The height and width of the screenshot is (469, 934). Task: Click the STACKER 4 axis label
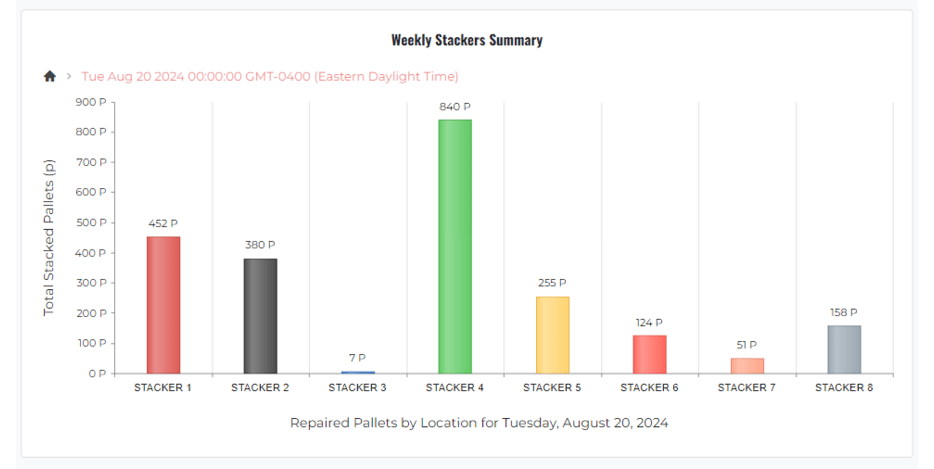pyautogui.click(x=455, y=388)
